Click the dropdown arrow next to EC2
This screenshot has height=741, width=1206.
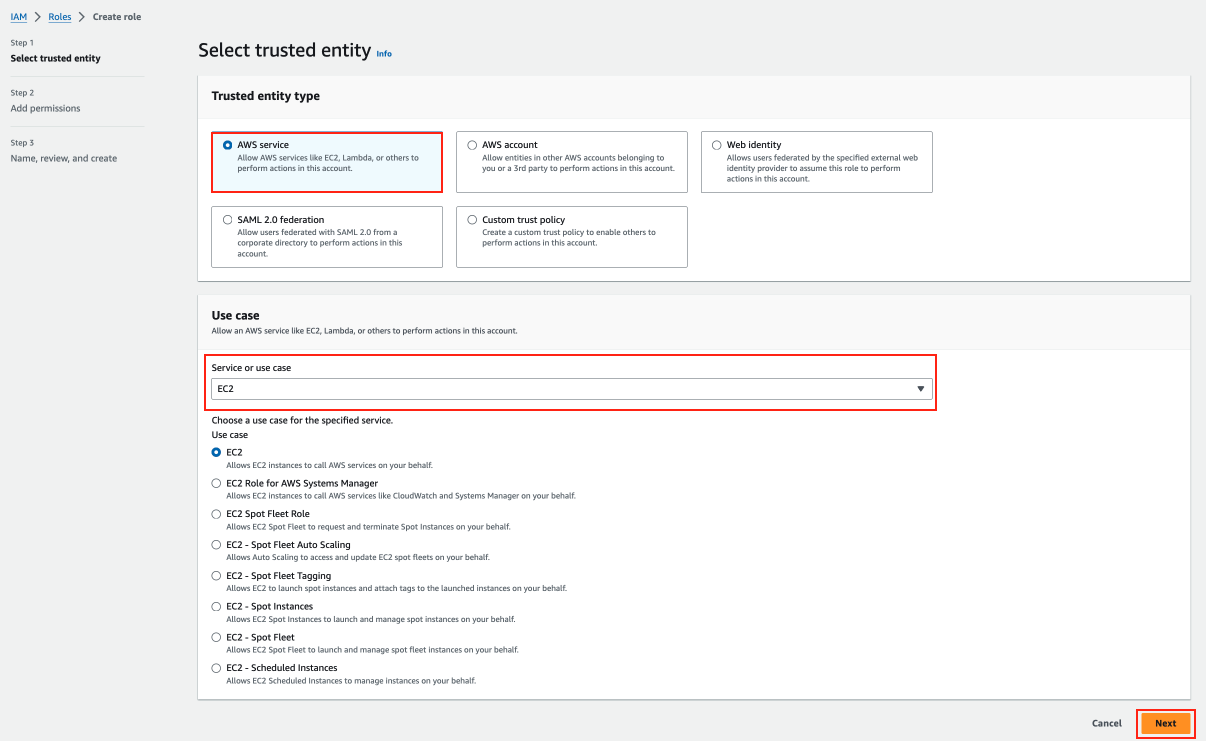[x=920, y=389]
